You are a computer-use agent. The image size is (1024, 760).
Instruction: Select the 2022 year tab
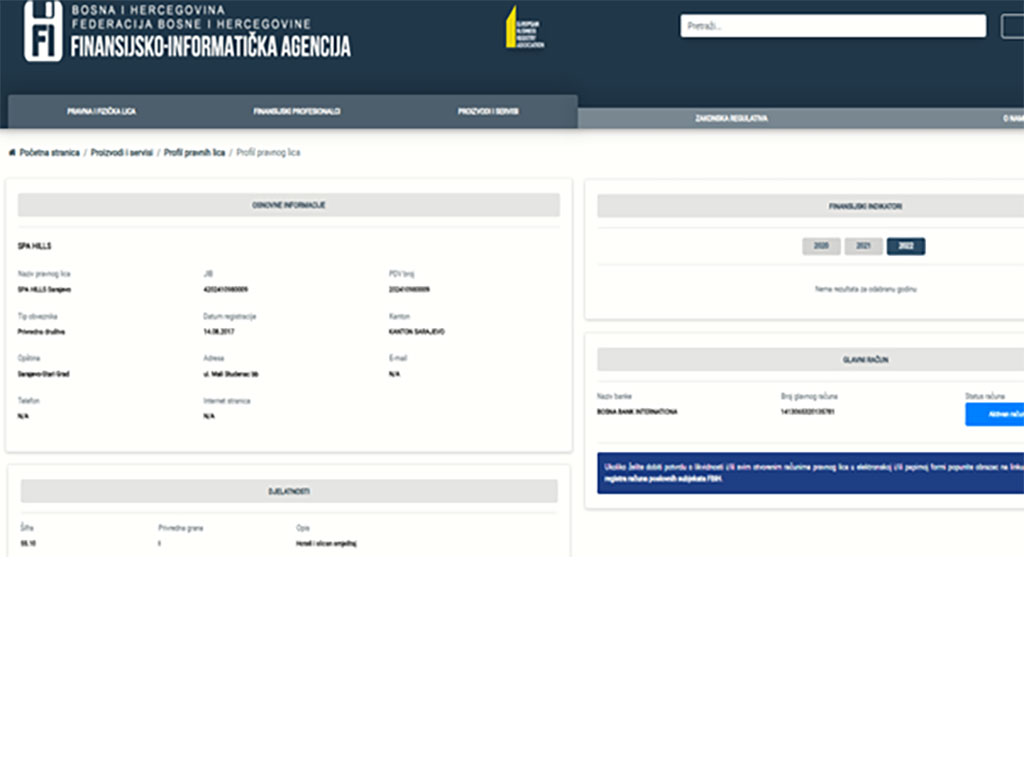(x=906, y=246)
